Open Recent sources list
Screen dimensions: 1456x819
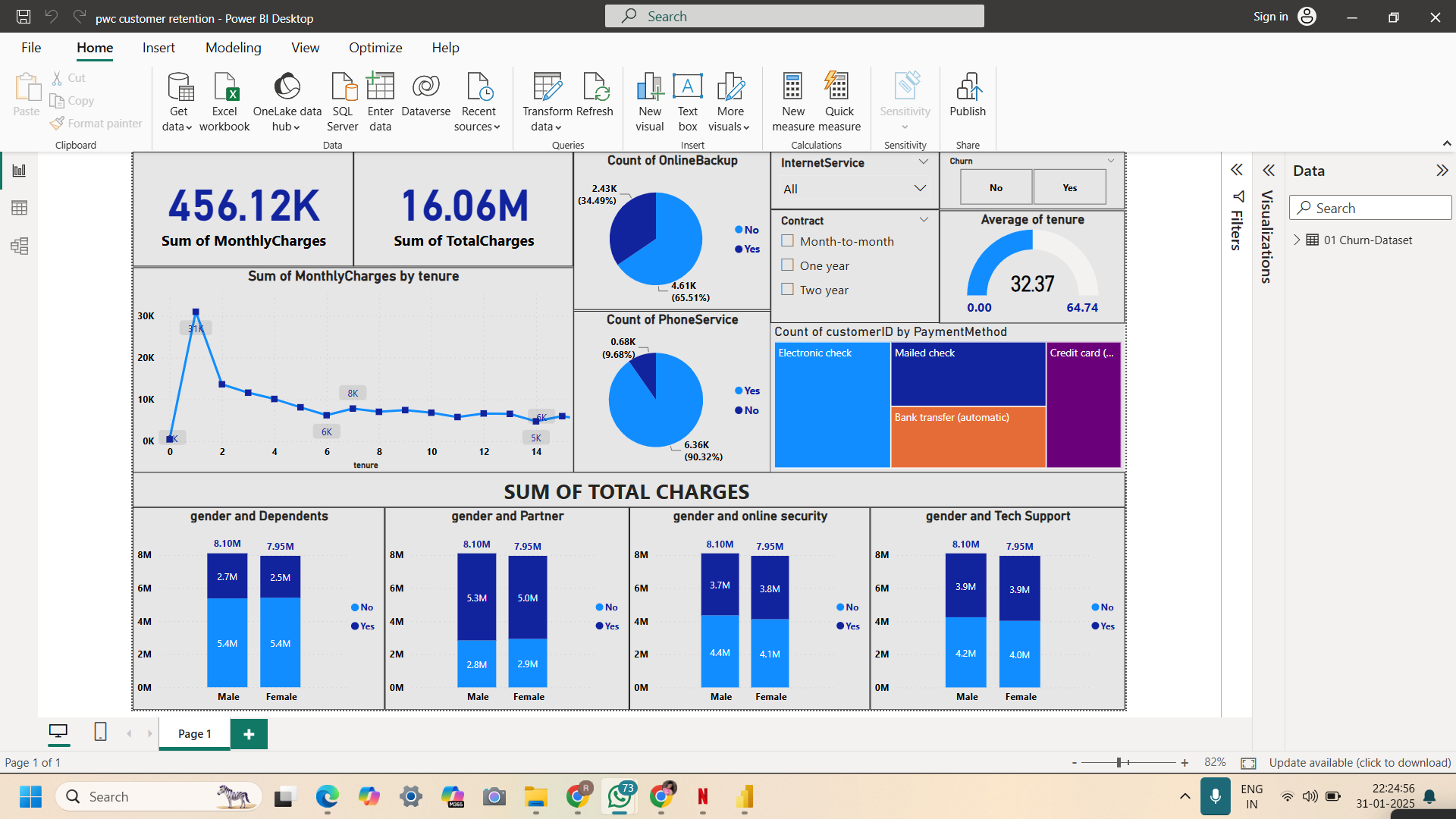click(x=479, y=102)
